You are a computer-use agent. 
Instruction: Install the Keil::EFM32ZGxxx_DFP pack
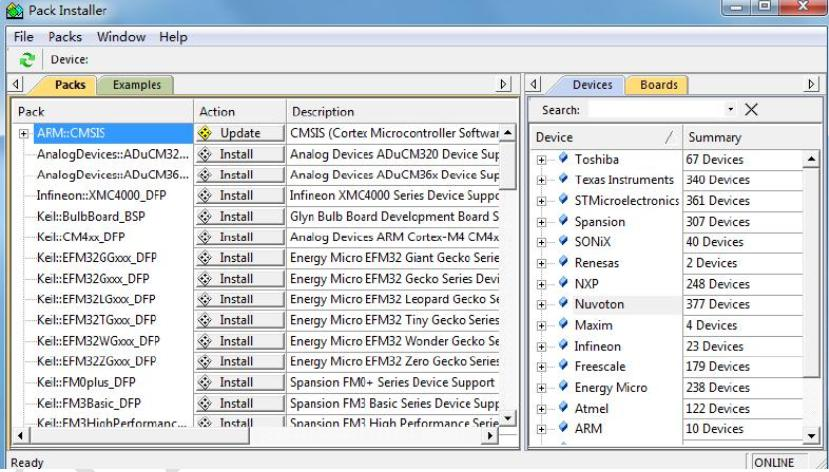pyautogui.click(x=240, y=362)
